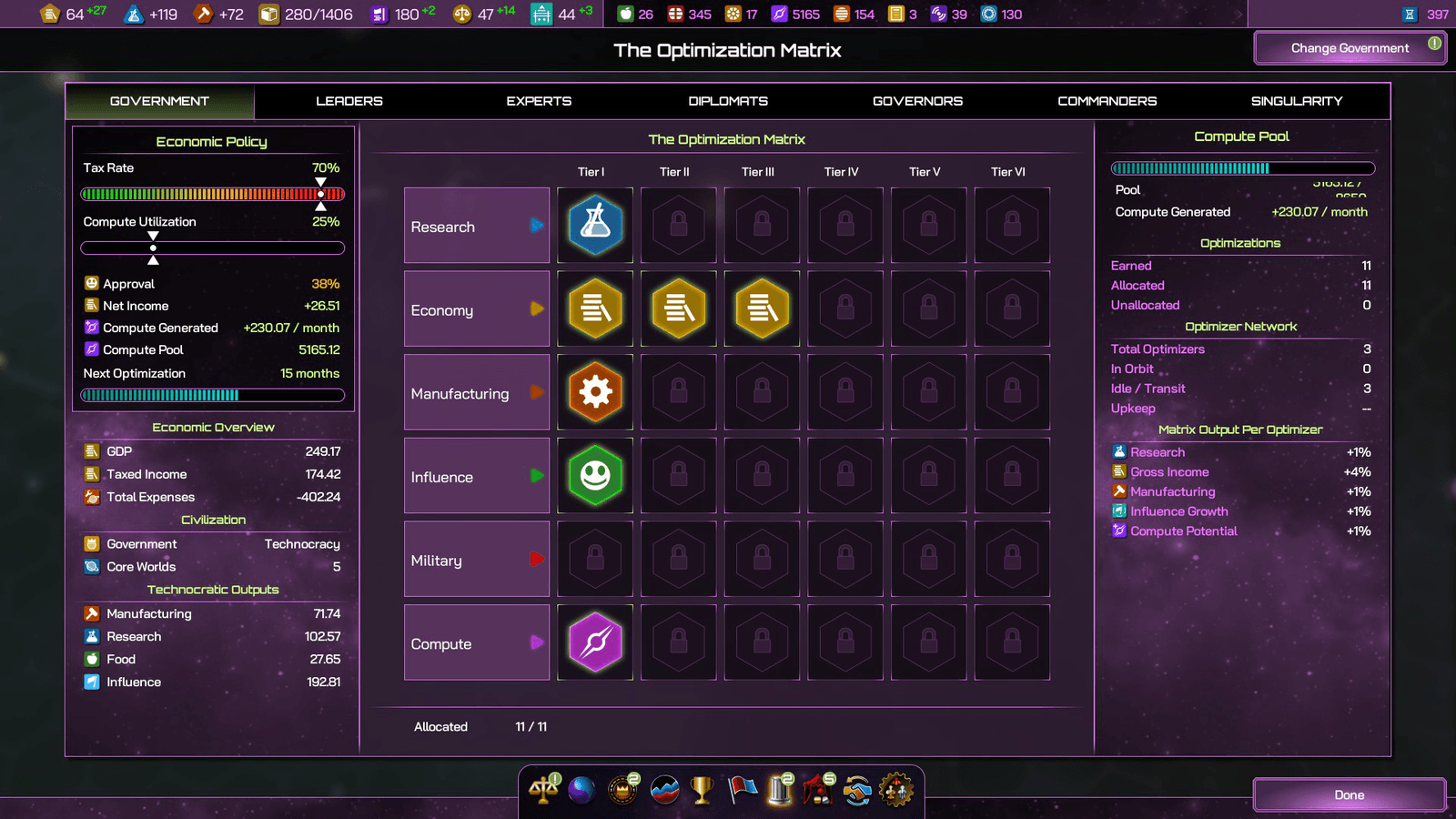Expand the Economy row yellow arrow

click(x=537, y=308)
